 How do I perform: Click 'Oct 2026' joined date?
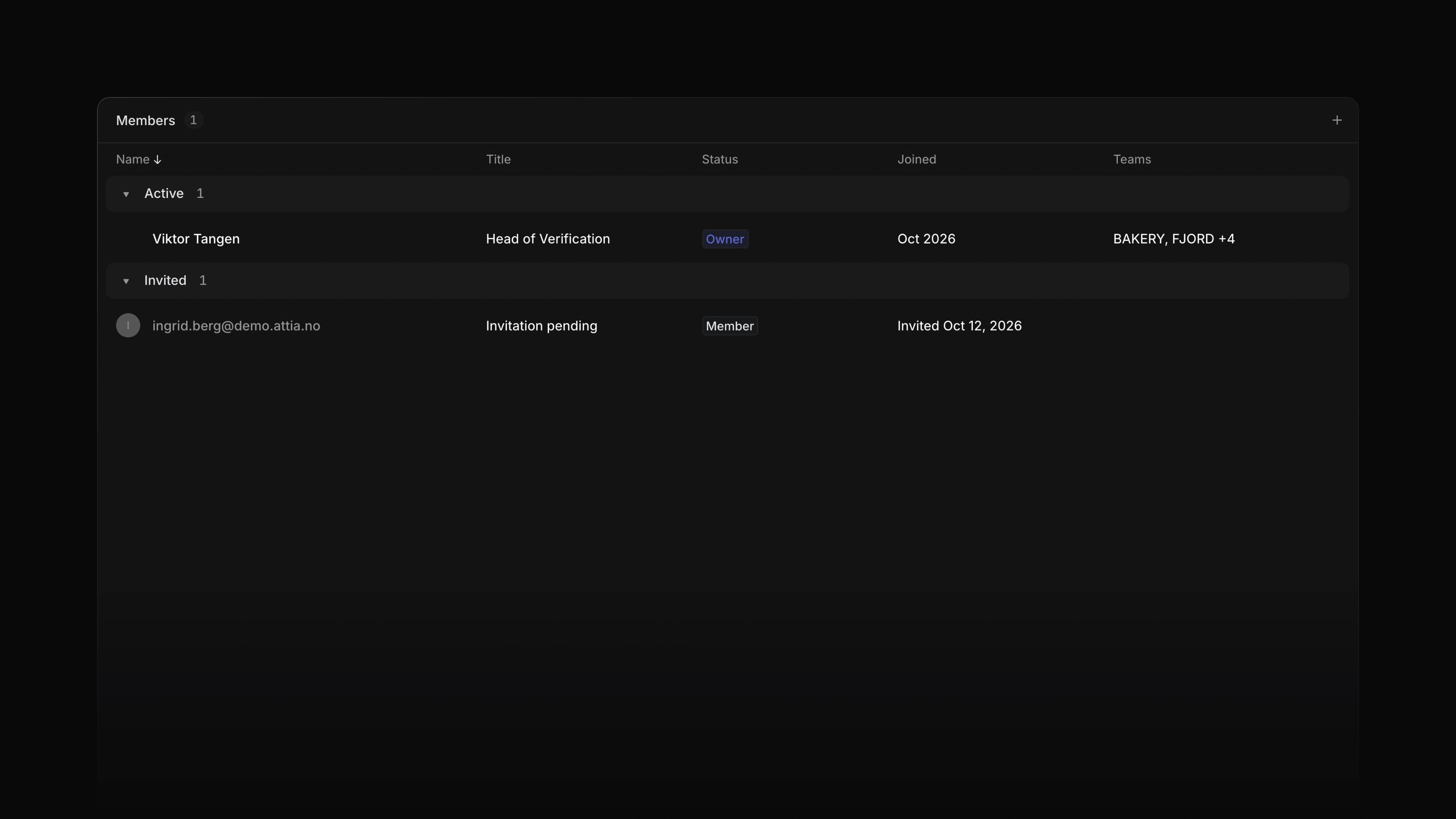[x=926, y=239]
